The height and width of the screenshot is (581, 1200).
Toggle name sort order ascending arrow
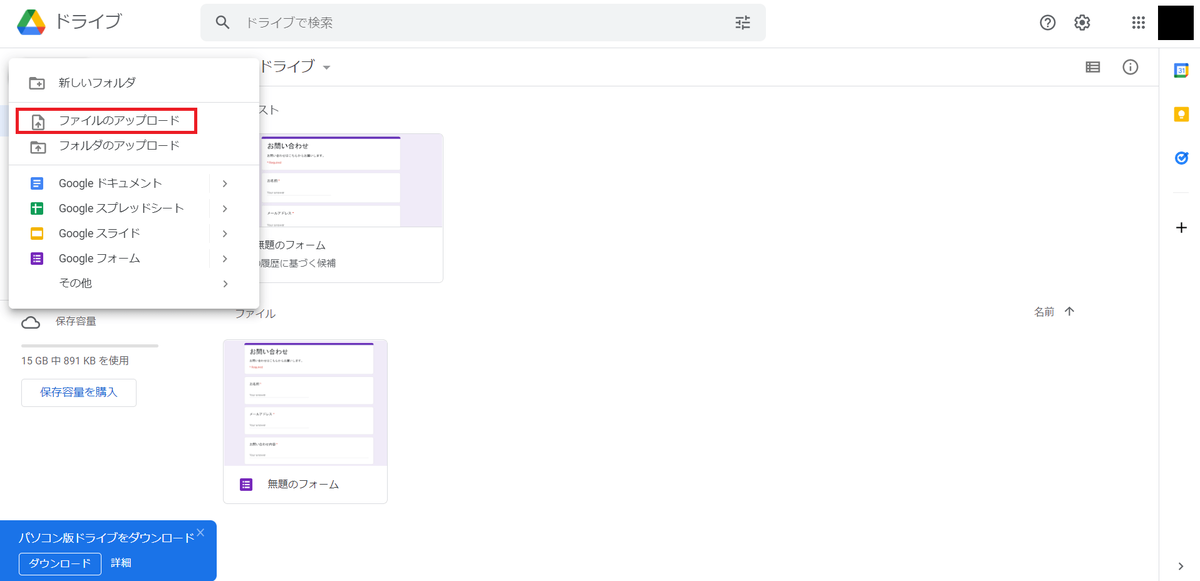pos(1069,311)
